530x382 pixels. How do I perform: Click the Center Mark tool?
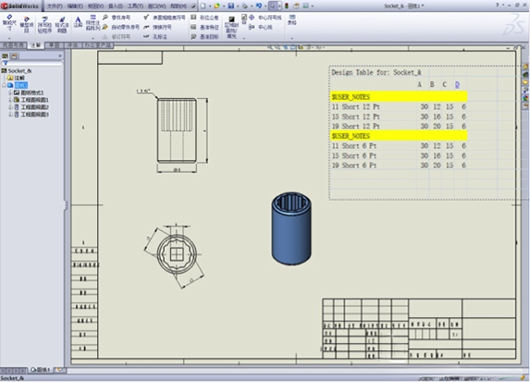click(266, 18)
